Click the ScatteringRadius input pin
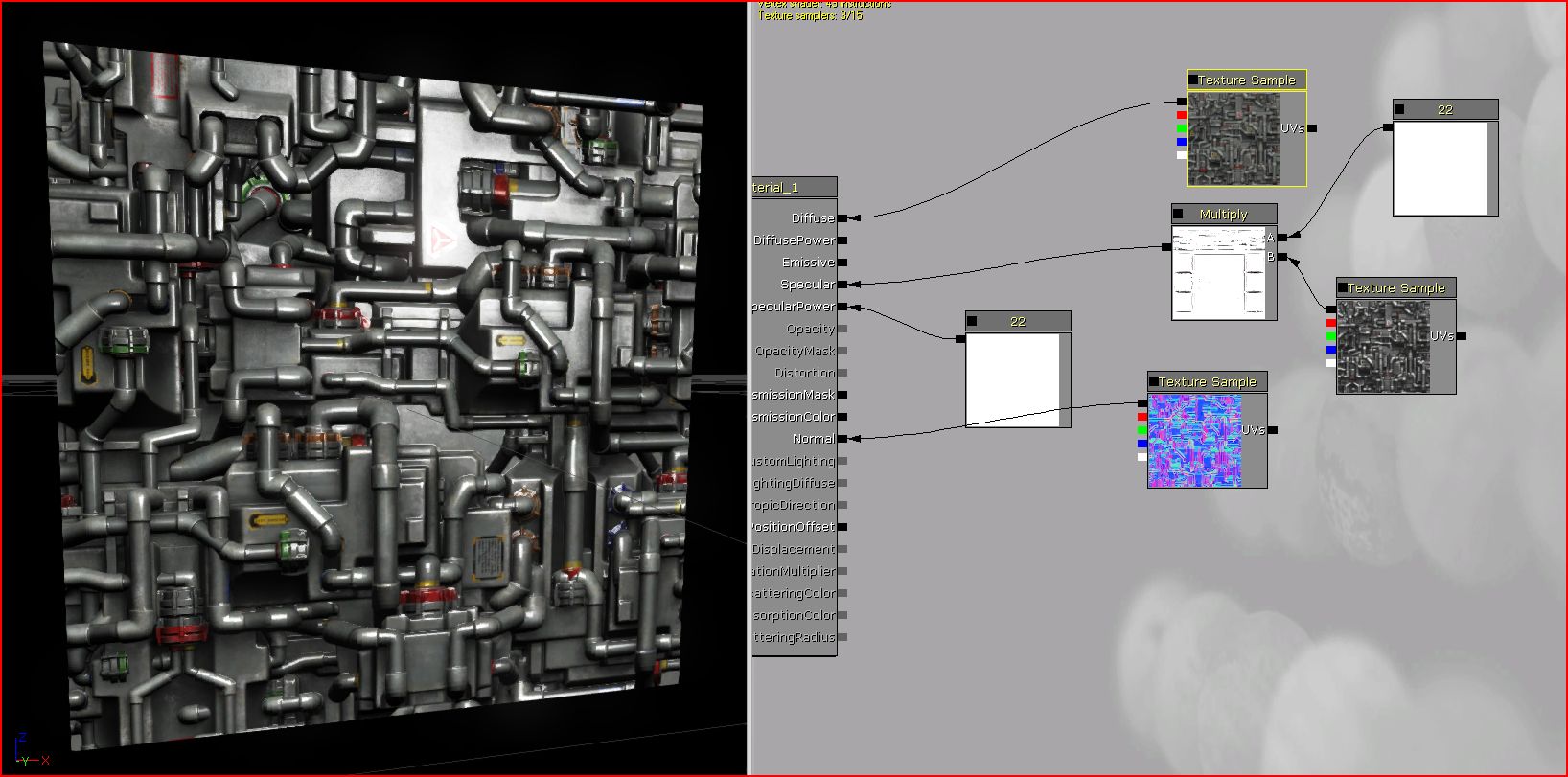 coord(842,637)
